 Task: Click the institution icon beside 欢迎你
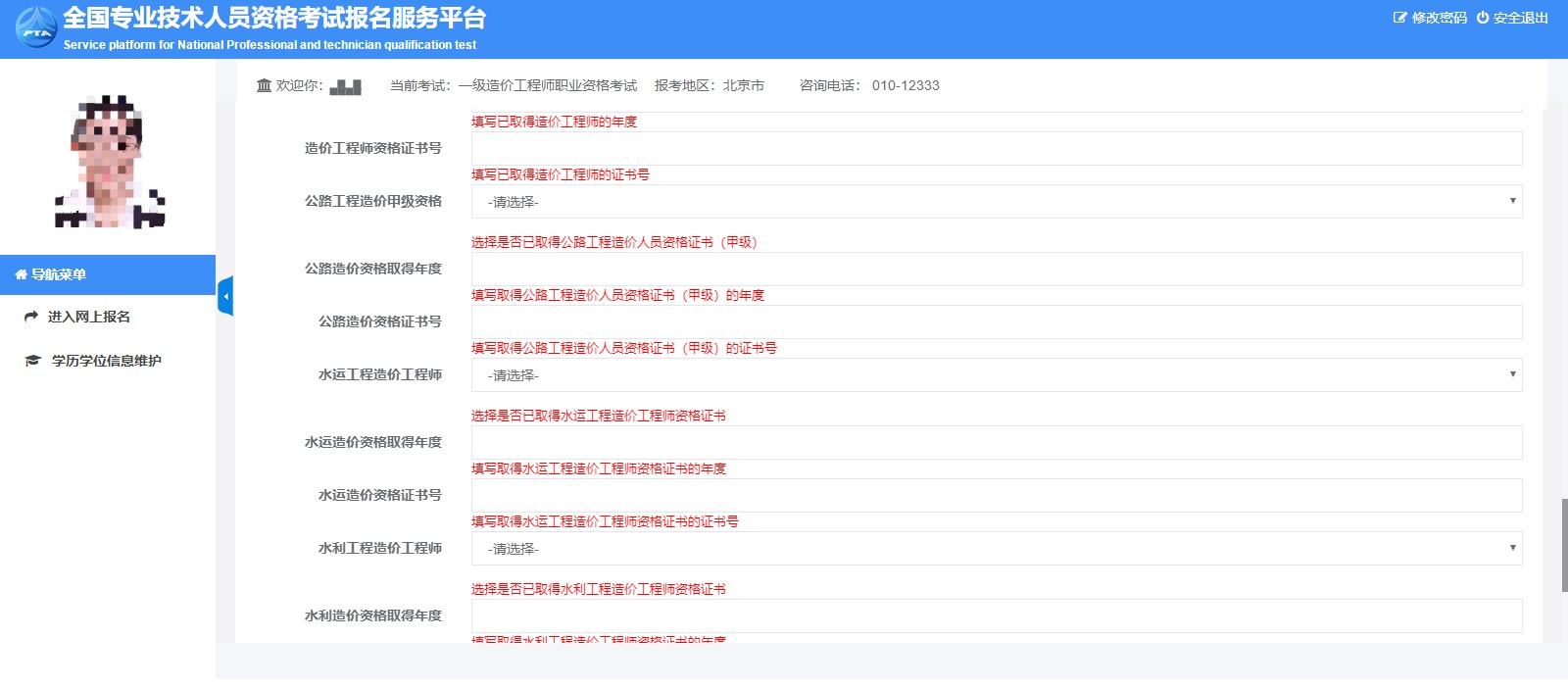click(264, 85)
